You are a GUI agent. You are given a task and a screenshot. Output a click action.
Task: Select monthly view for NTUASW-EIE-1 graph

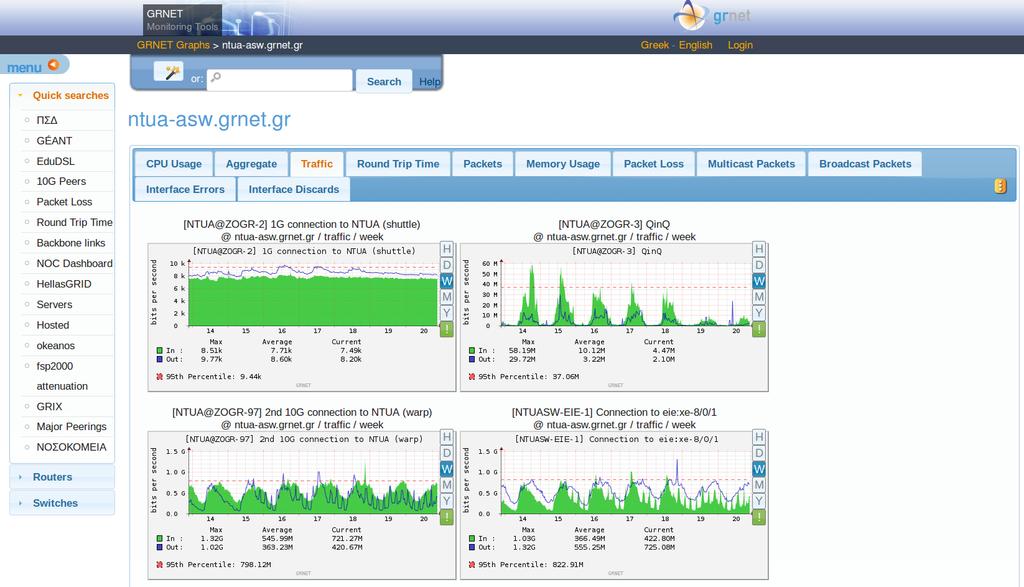pos(759,485)
